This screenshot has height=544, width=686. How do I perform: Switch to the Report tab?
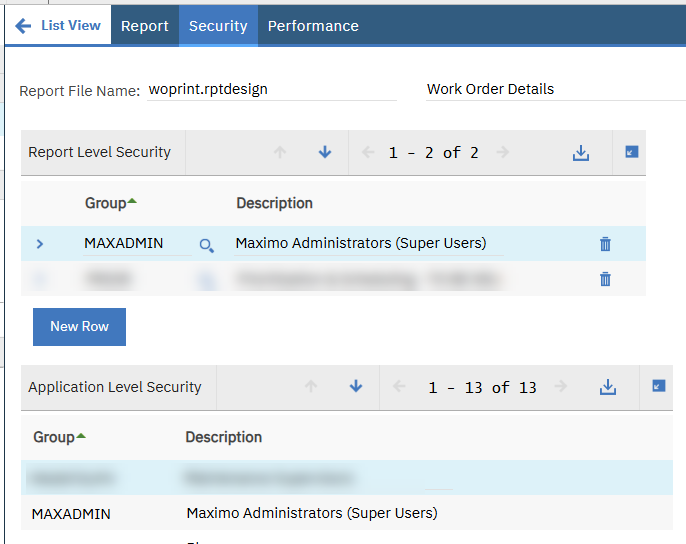pos(145,26)
